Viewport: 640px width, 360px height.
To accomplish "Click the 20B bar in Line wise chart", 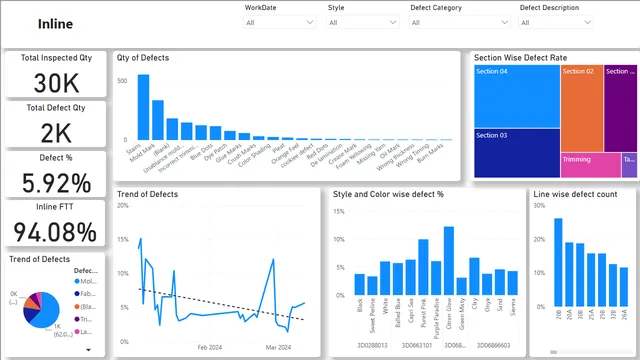I will (558, 262).
